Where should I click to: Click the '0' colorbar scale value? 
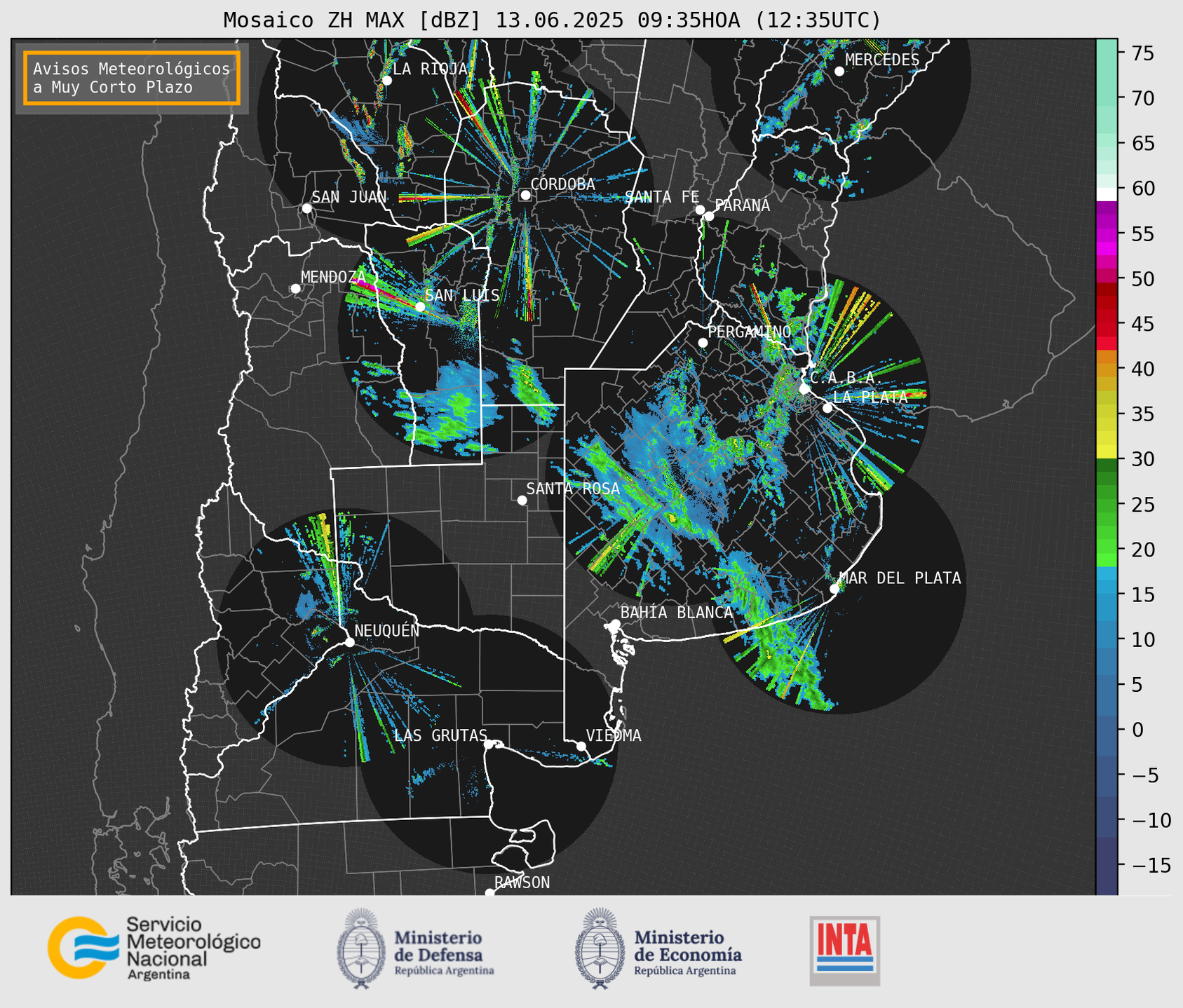coord(1137,730)
